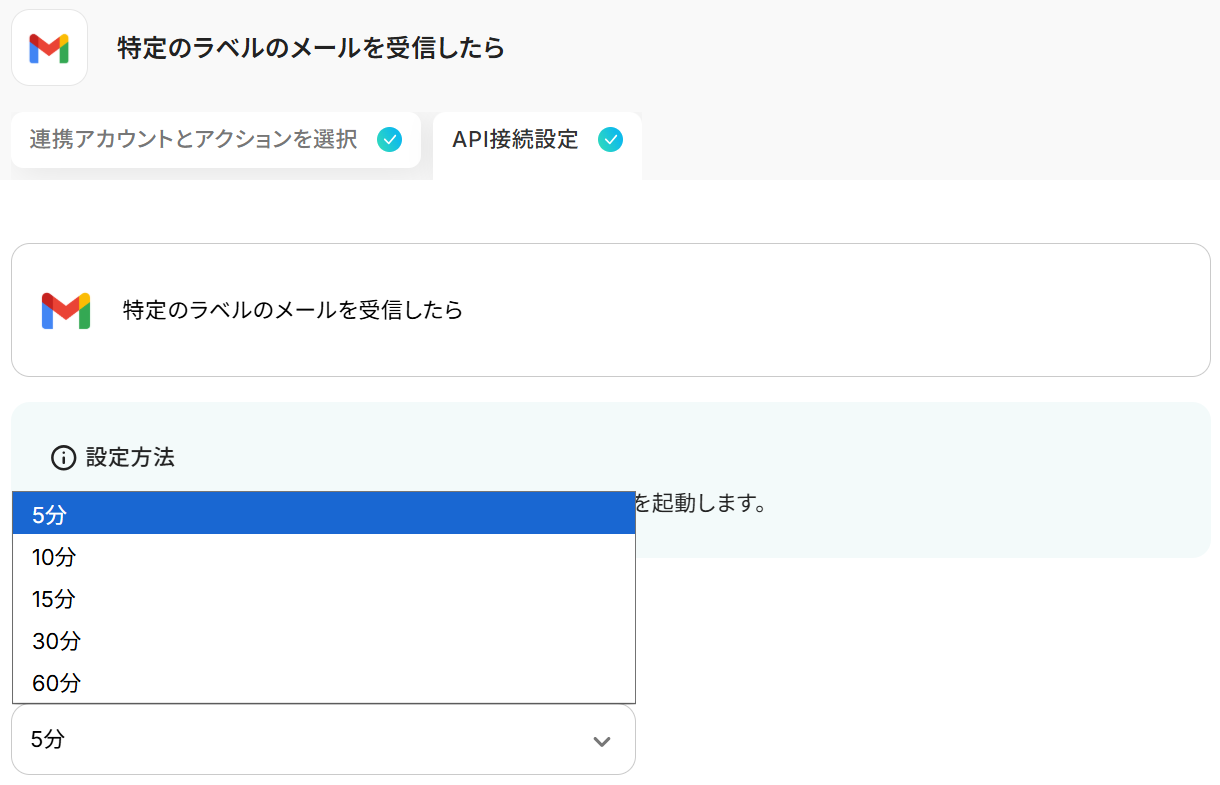This screenshot has height=785, width=1220.
Task: Click the info icon beside 設定方法
Action: (63, 458)
